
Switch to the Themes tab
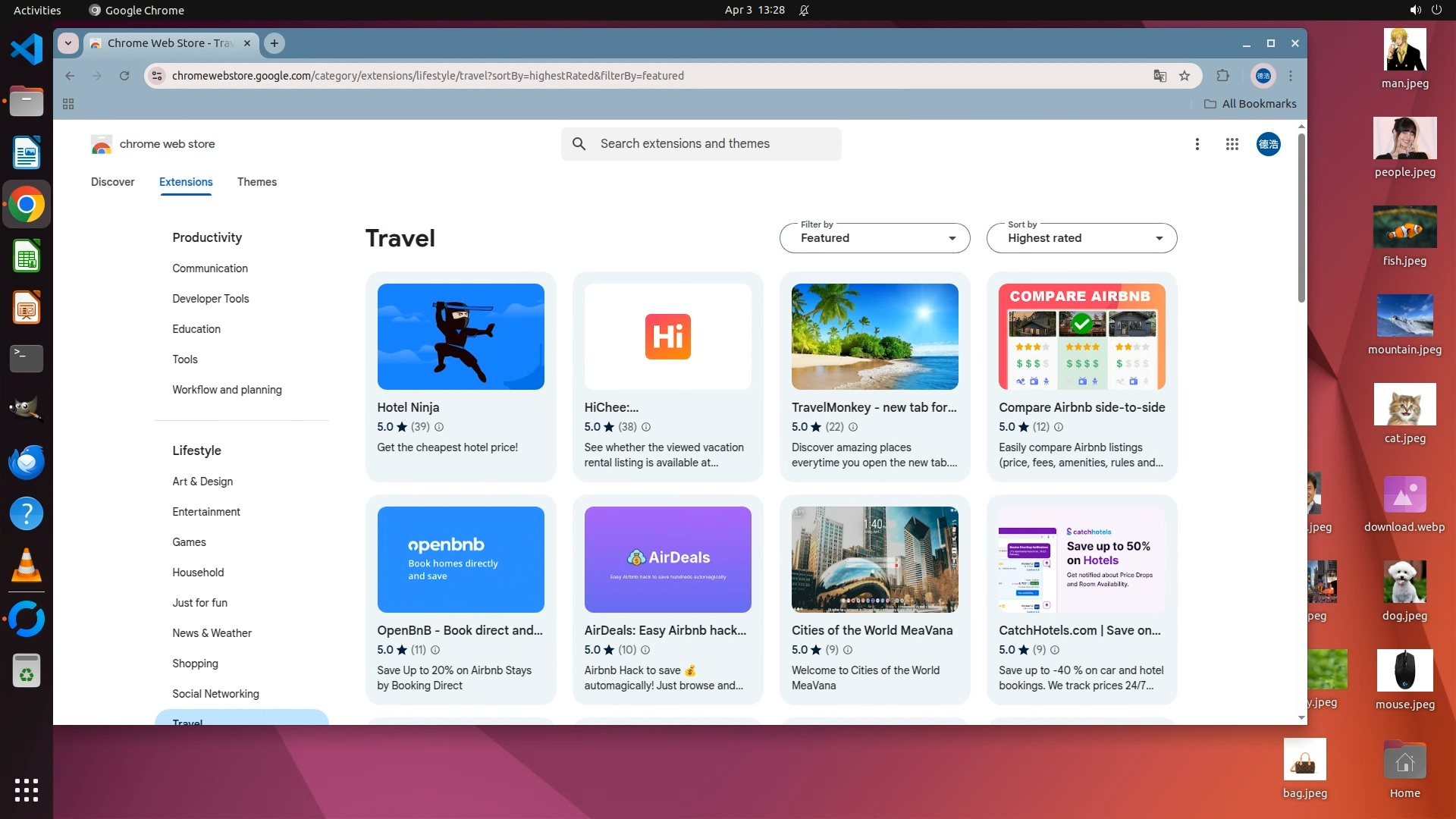[x=256, y=182]
